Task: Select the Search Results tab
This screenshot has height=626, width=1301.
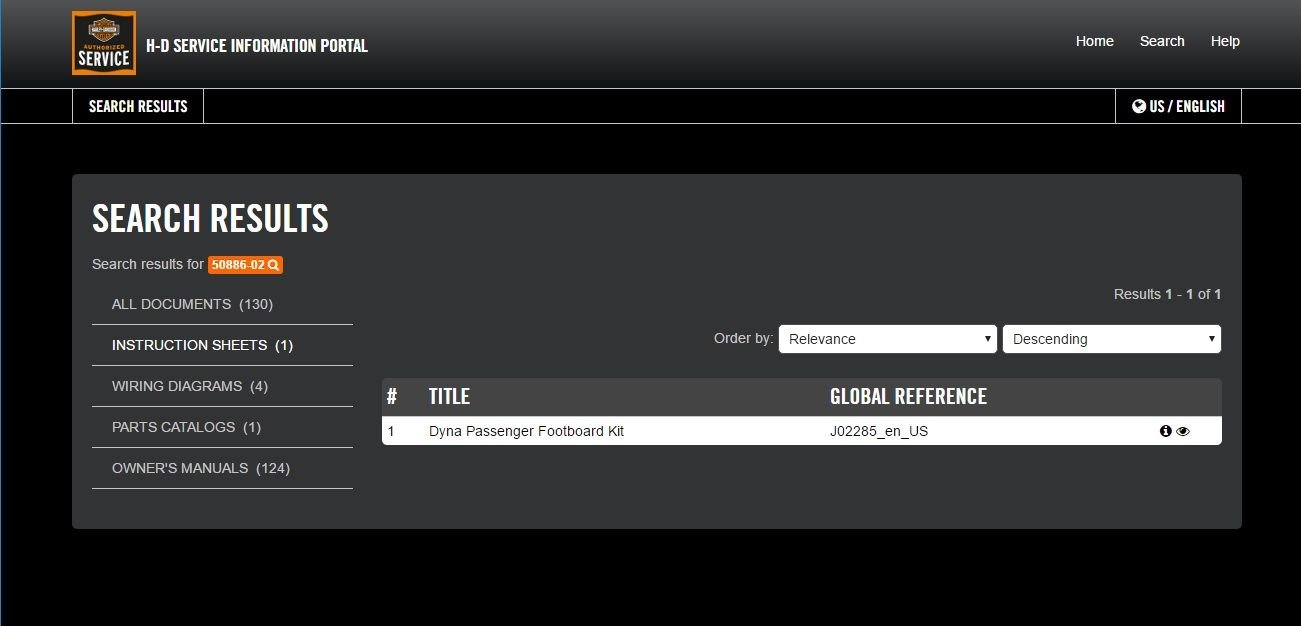Action: click(138, 106)
